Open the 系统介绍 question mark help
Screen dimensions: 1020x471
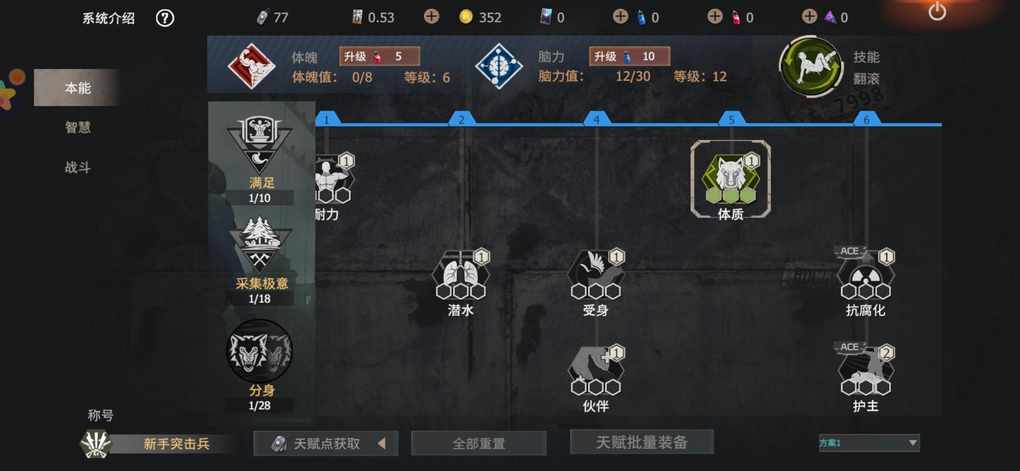point(165,18)
